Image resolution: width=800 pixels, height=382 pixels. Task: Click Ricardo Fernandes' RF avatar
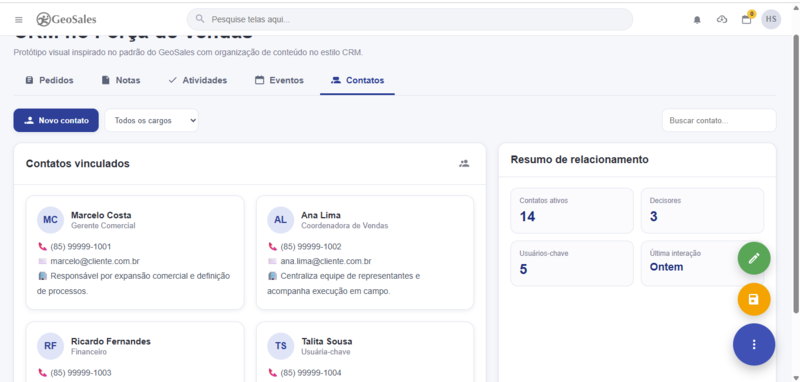50,346
